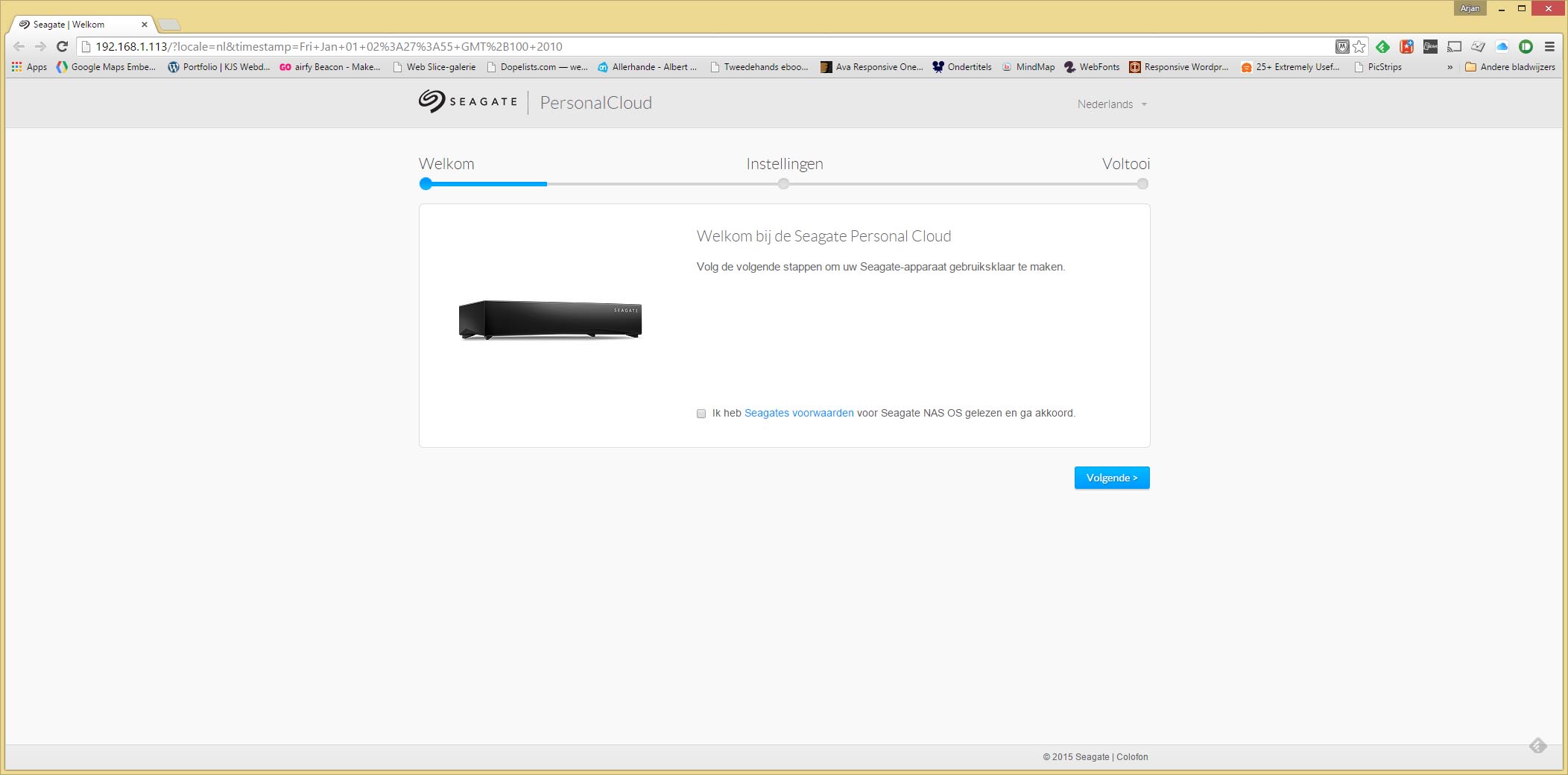Click the Instellingen progress dot
Viewport: 1568px width, 775px height.
tap(783, 184)
